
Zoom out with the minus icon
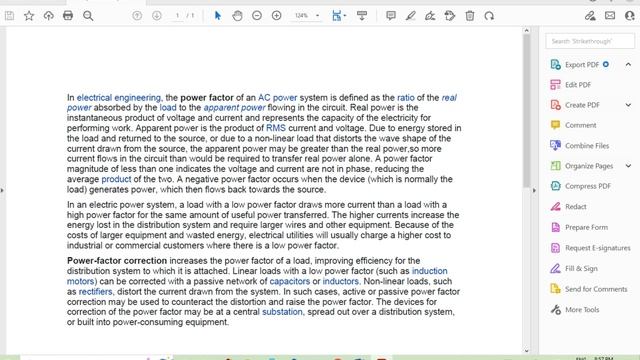coord(257,16)
